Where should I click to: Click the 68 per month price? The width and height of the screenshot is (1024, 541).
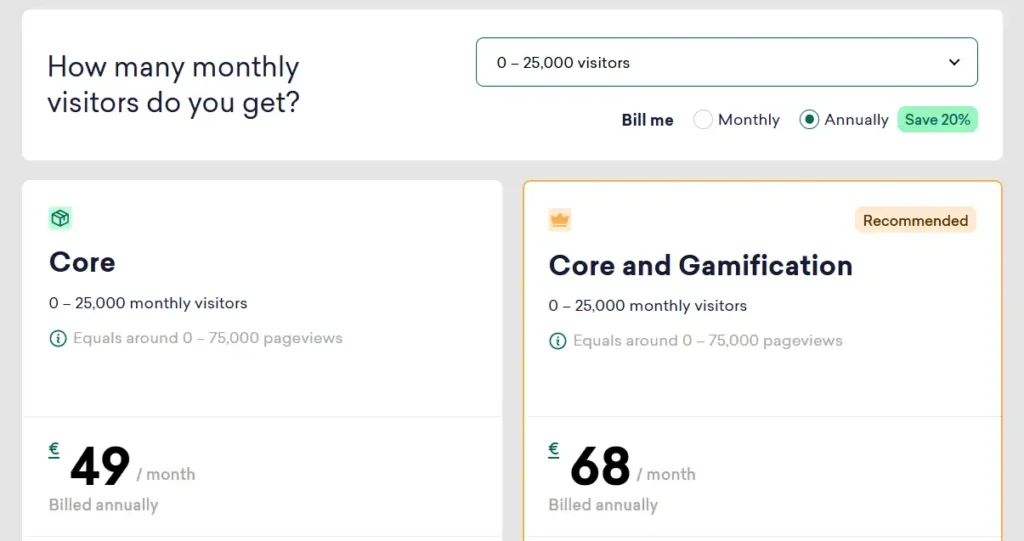point(600,467)
